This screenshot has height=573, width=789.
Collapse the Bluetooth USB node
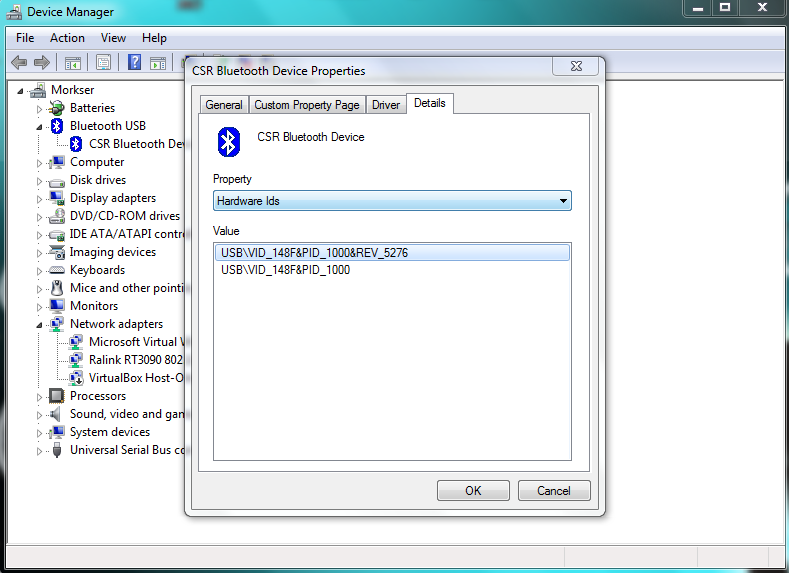pos(39,127)
